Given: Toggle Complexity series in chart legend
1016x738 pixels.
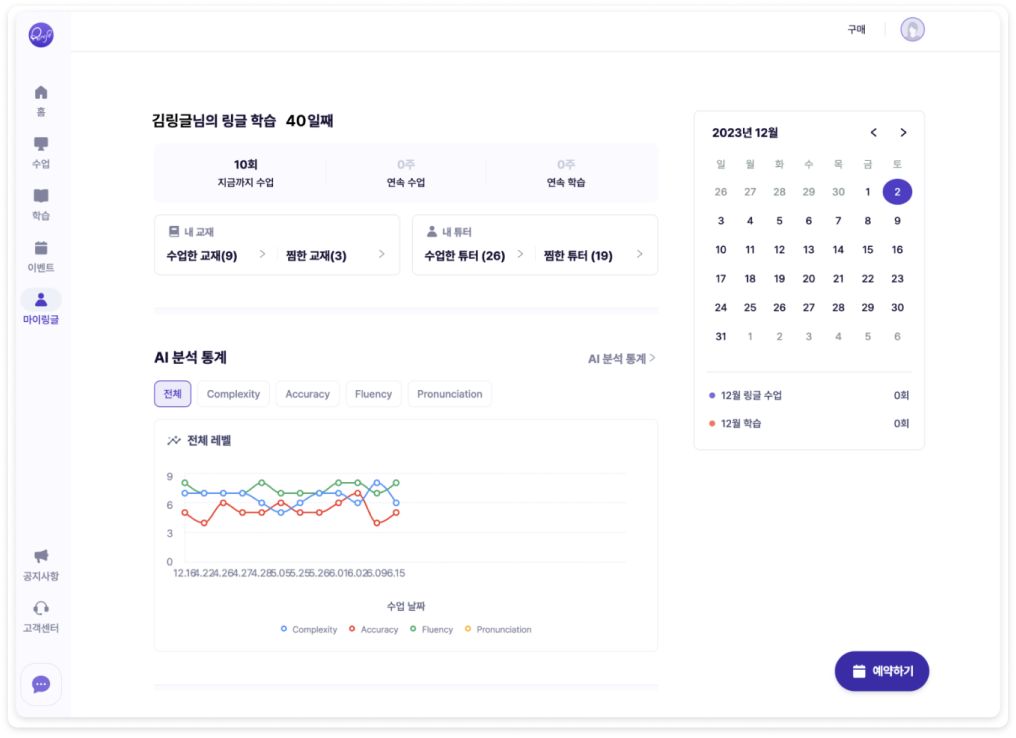Looking at the screenshot, I should click(x=309, y=629).
